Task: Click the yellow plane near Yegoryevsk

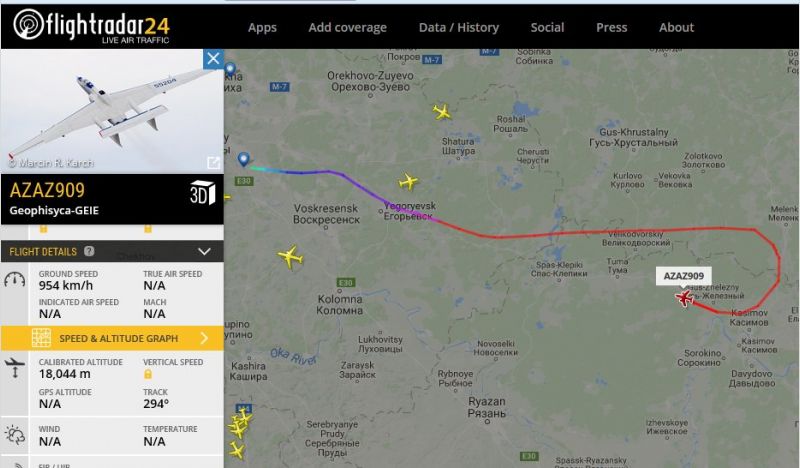Action: tap(408, 181)
